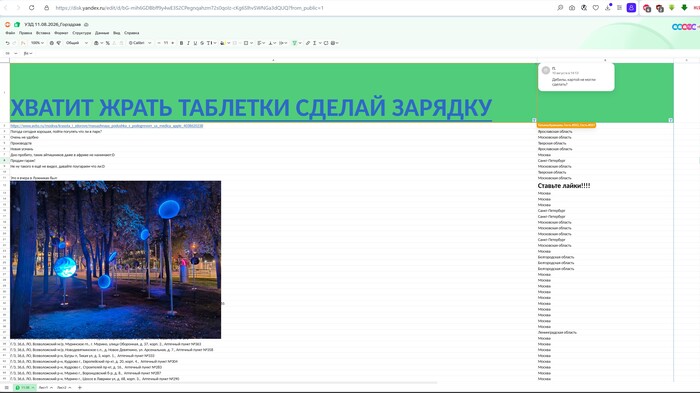Open the Формат menu

[61, 33]
